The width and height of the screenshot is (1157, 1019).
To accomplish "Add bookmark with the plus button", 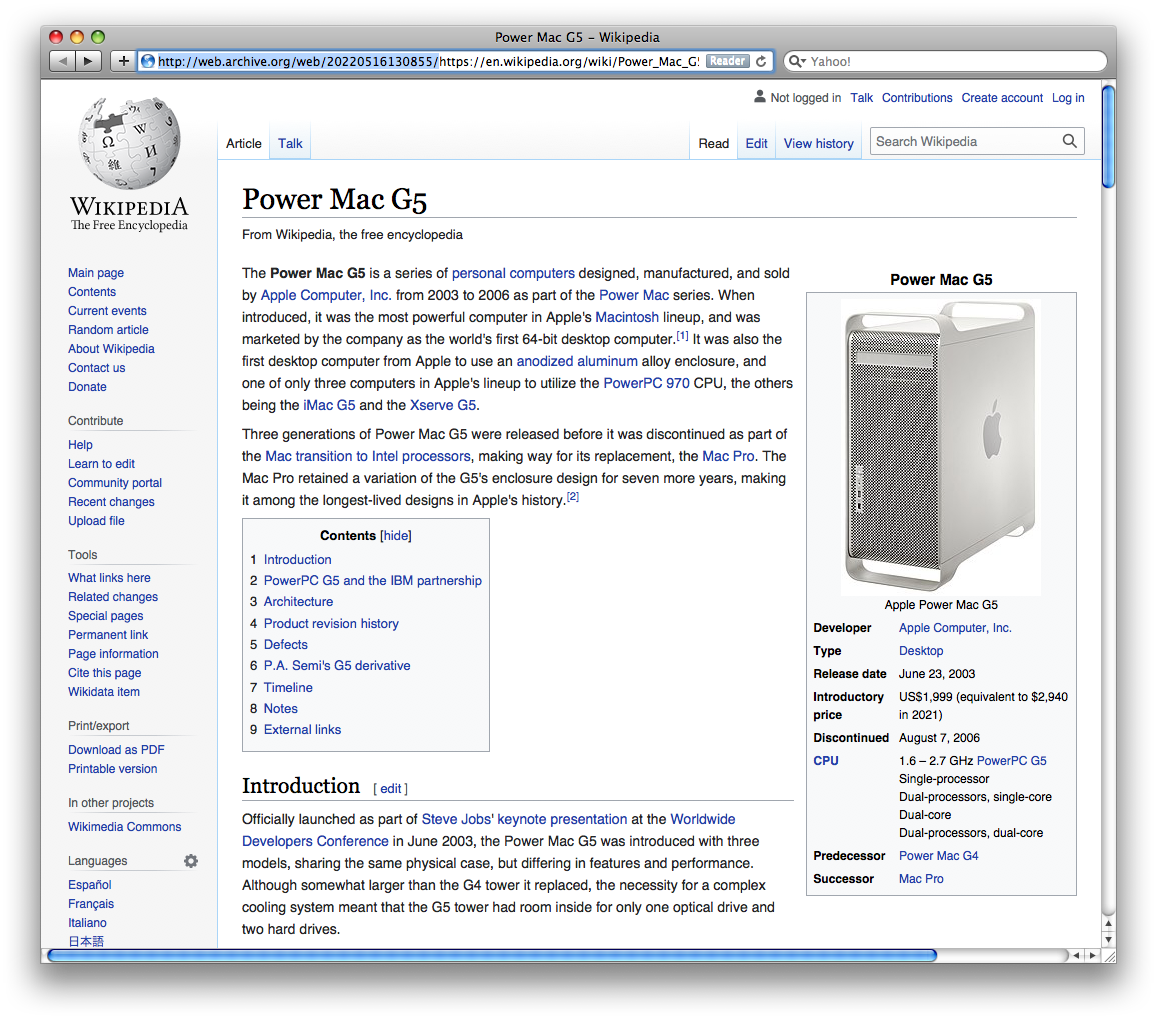I will (123, 61).
